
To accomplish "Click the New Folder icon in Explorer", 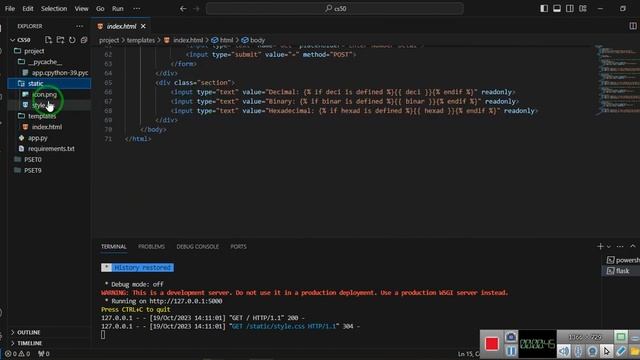I will (60, 40).
